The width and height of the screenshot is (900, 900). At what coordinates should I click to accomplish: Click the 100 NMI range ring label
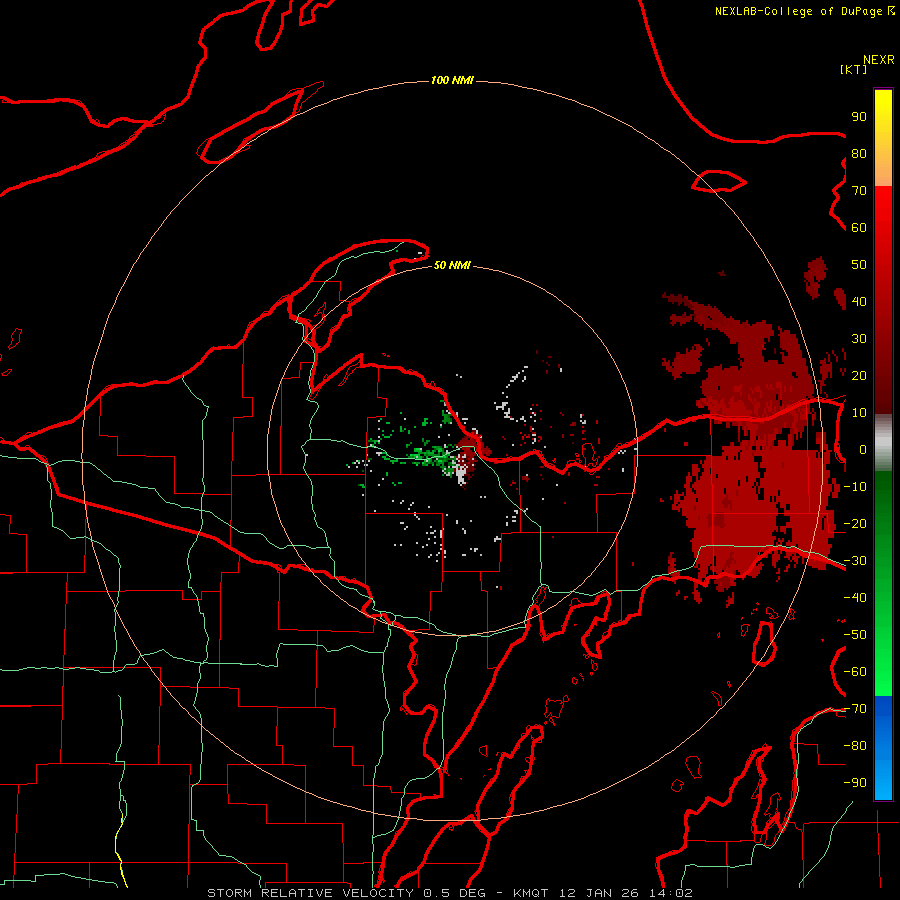452,80
